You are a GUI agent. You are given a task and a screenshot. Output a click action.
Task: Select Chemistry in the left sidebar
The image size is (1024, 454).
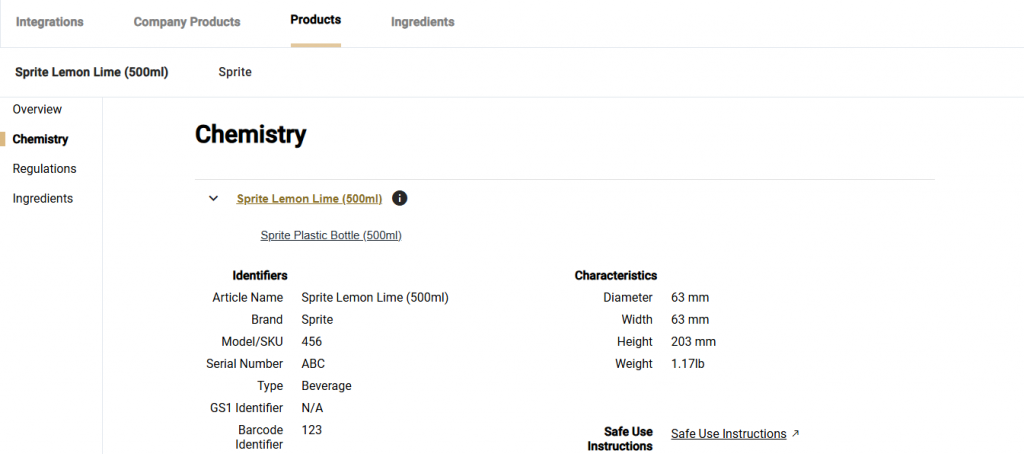pyautogui.click(x=40, y=139)
